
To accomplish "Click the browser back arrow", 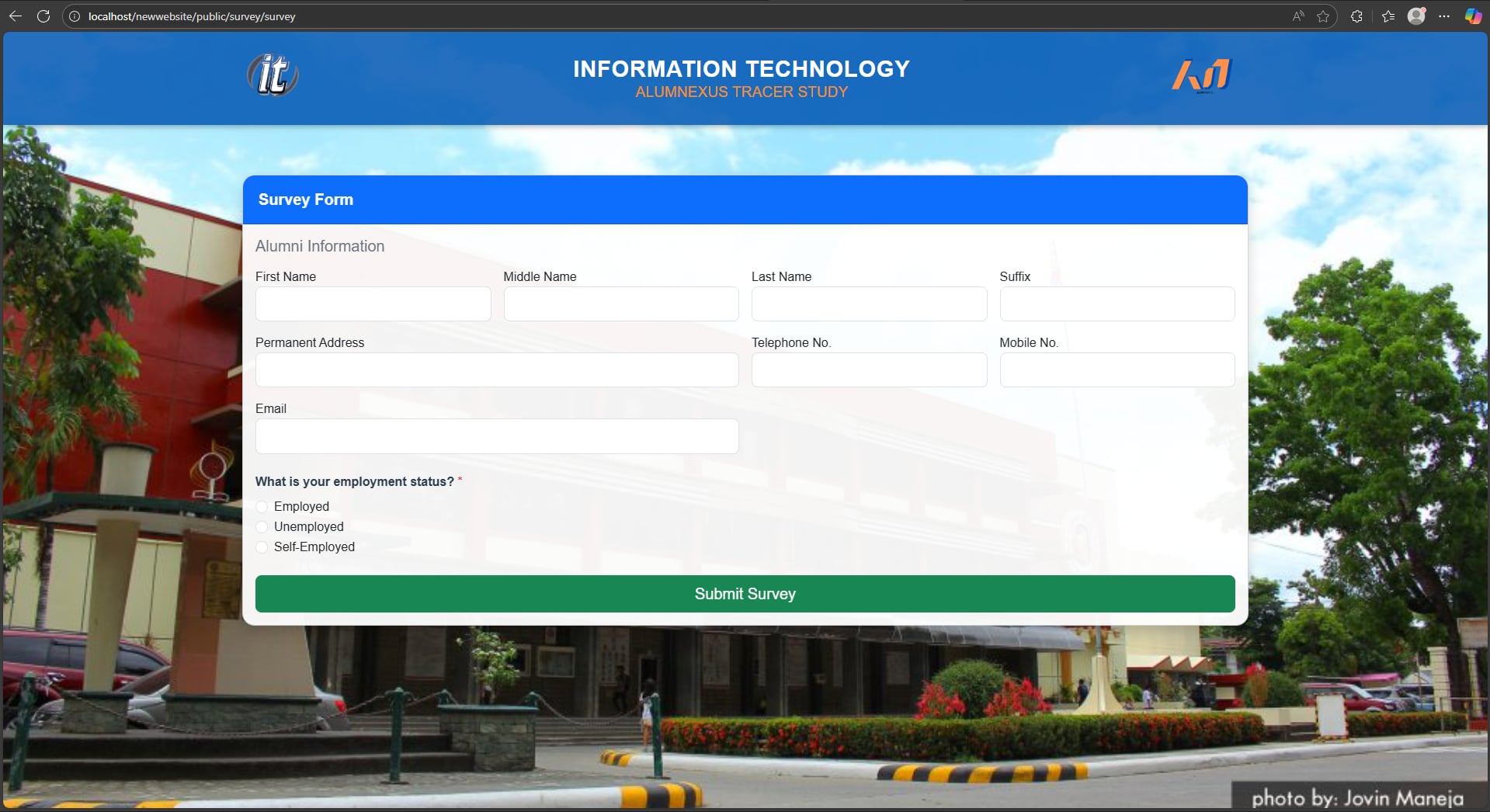I will [x=16, y=16].
